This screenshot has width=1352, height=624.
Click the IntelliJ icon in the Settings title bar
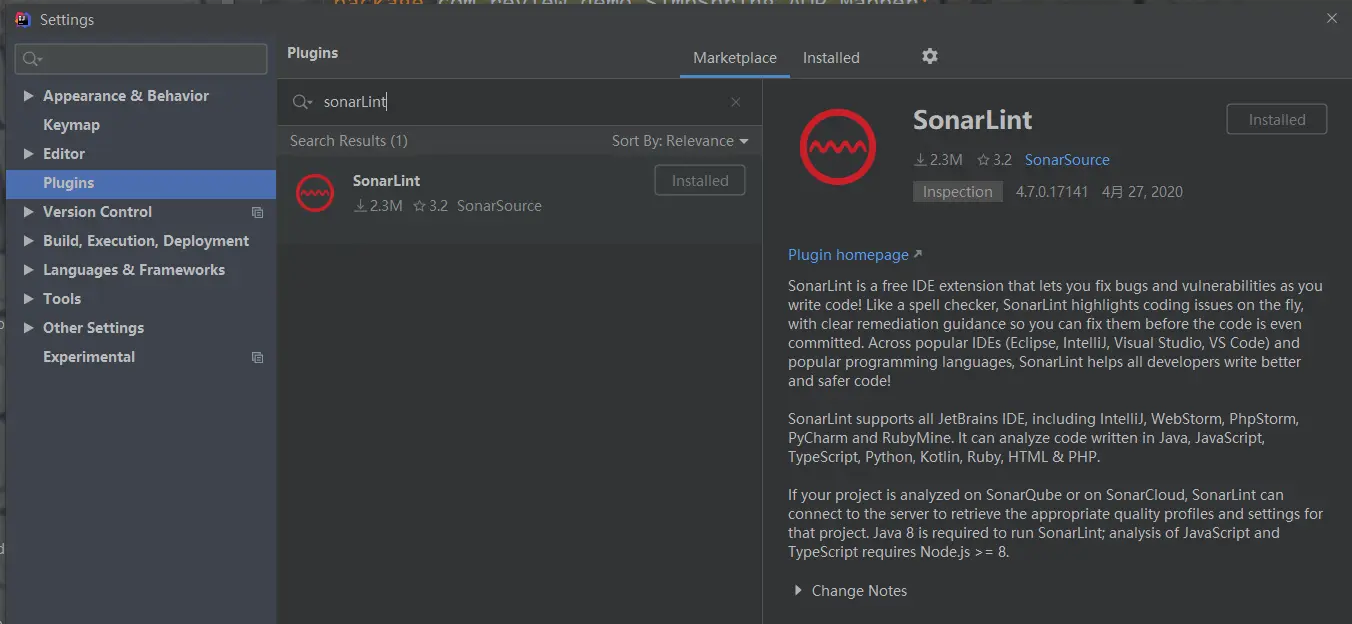(23, 19)
